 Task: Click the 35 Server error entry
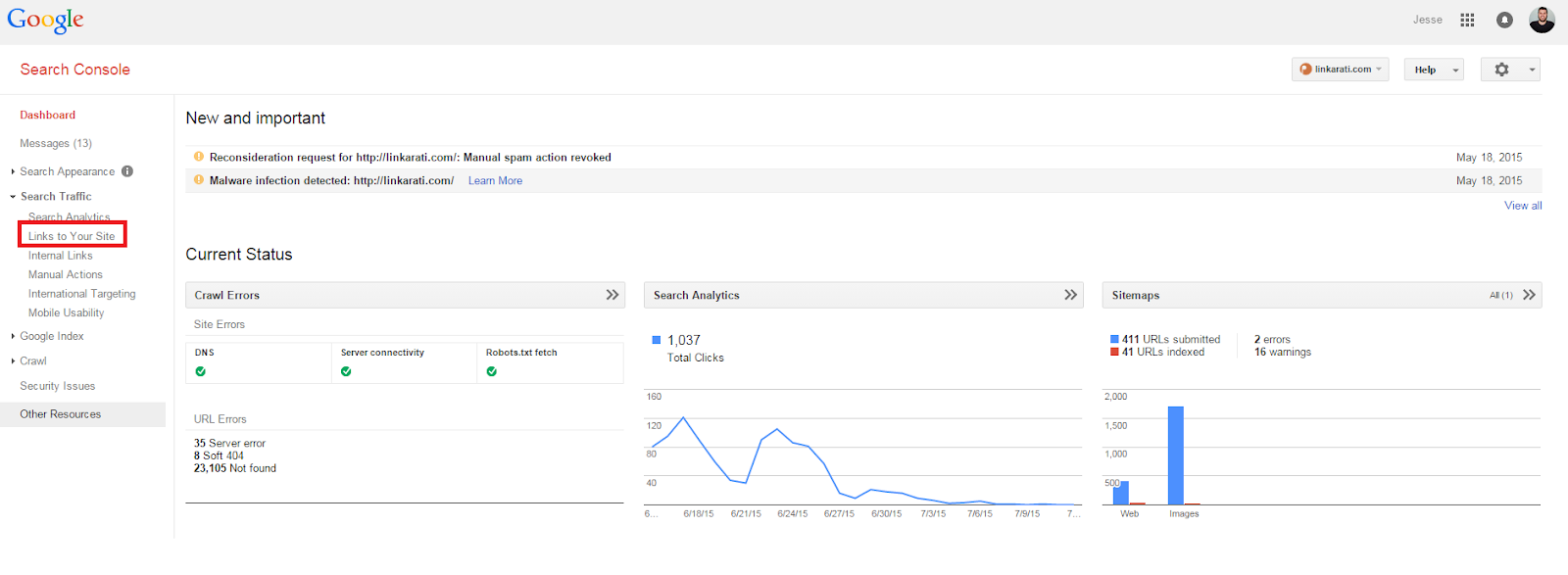(229, 443)
